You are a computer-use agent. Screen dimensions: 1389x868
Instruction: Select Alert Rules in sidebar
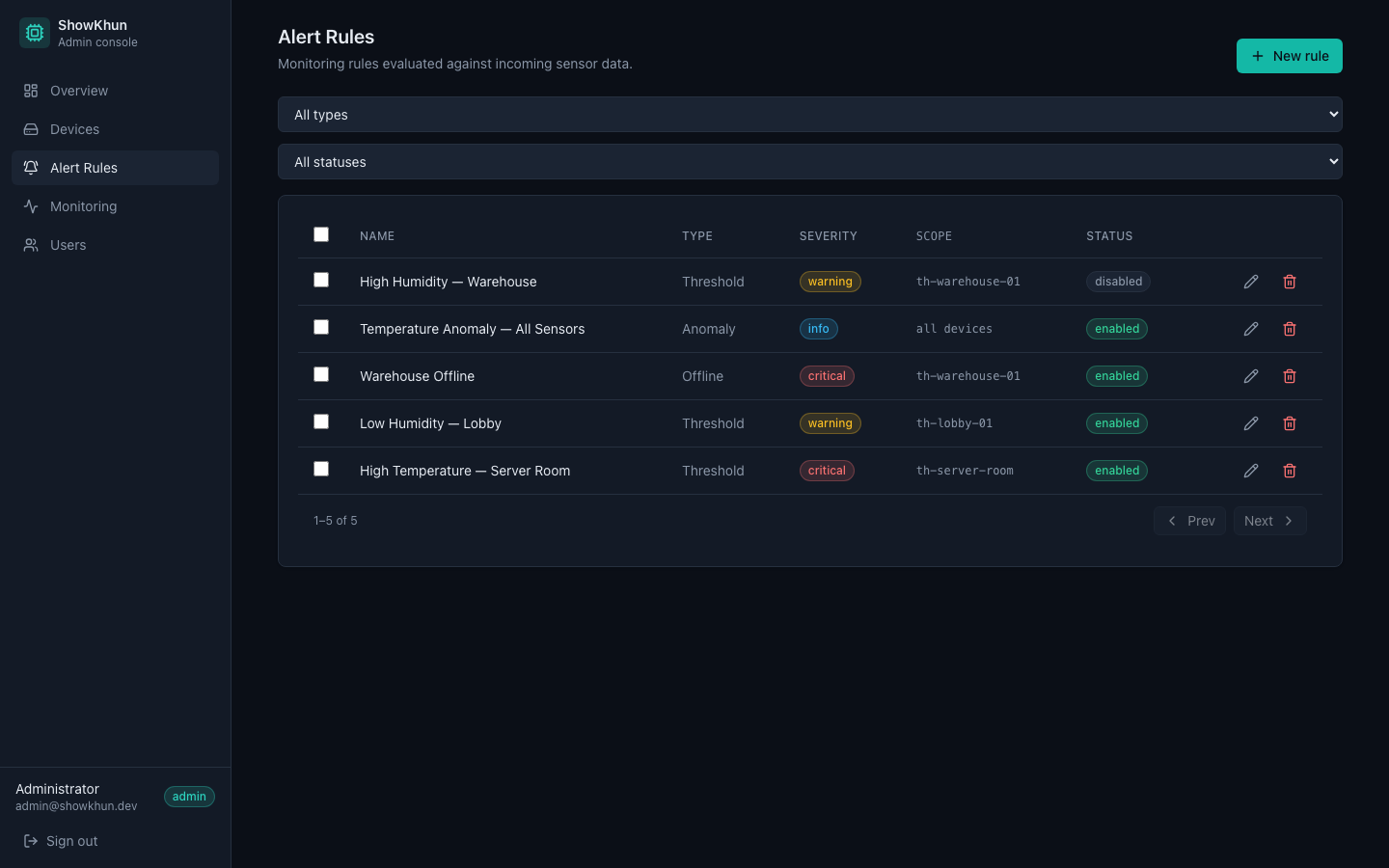tap(115, 168)
